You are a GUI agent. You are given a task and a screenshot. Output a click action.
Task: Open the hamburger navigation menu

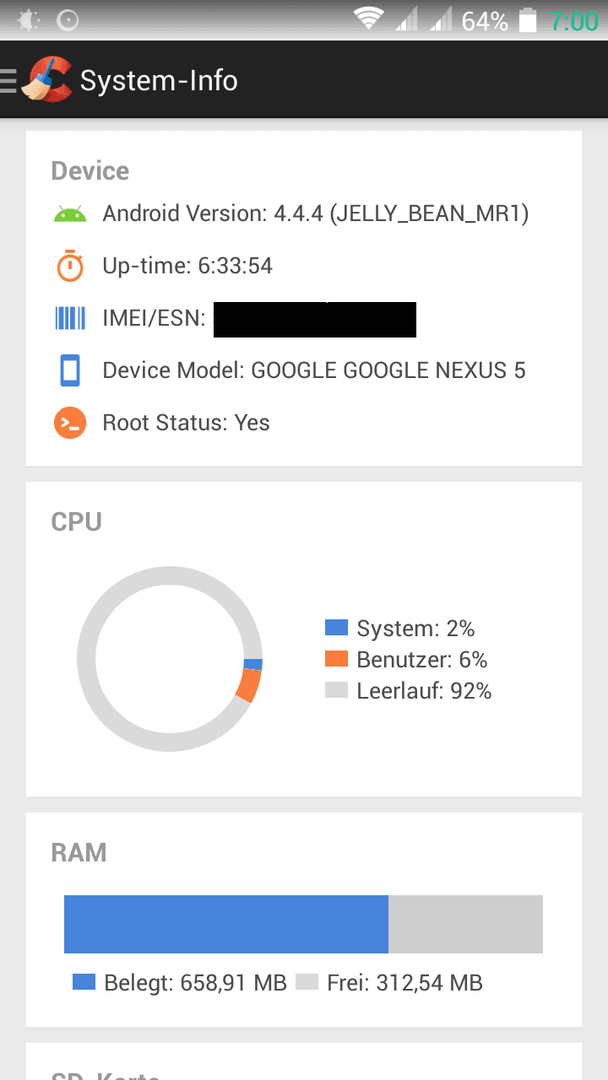click(x=8, y=81)
